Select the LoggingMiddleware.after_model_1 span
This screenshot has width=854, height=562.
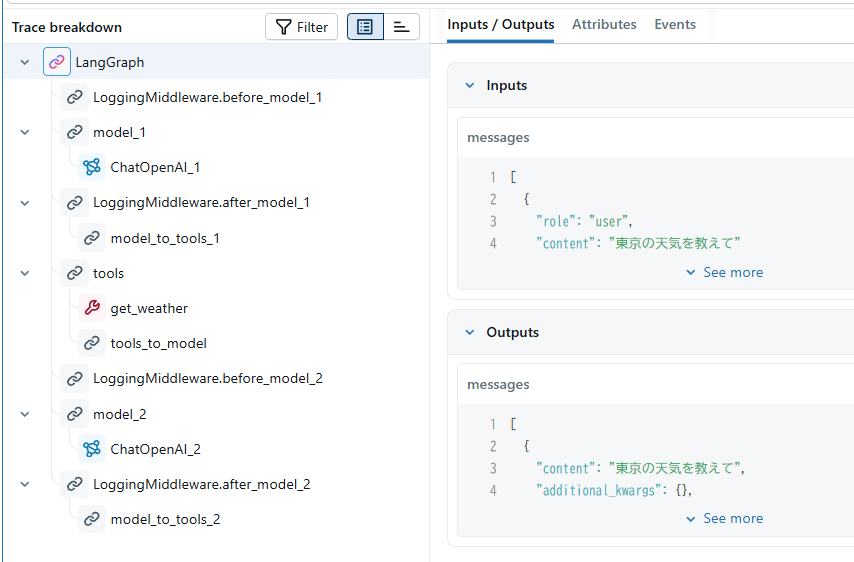pyautogui.click(x=202, y=203)
